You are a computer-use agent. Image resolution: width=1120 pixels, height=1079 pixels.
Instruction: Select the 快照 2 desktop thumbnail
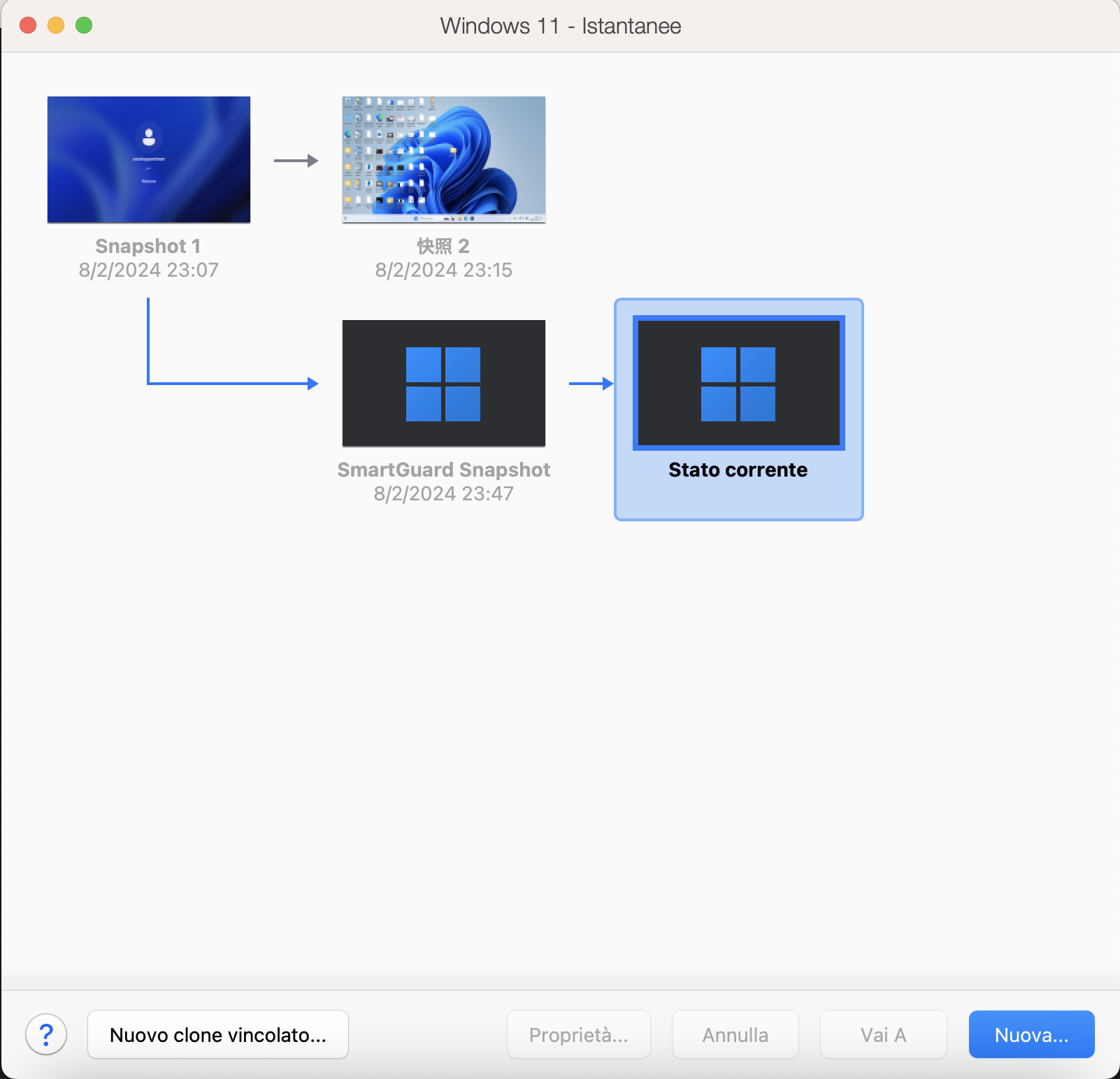(x=443, y=159)
